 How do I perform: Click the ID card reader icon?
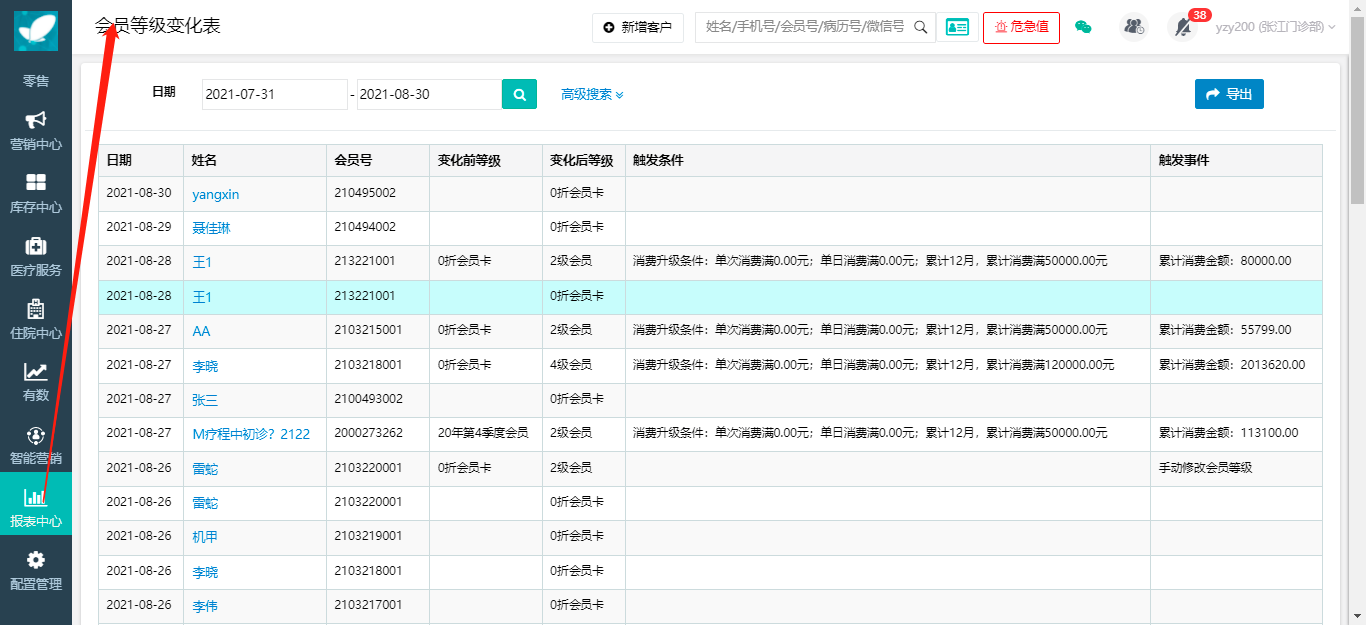click(957, 27)
